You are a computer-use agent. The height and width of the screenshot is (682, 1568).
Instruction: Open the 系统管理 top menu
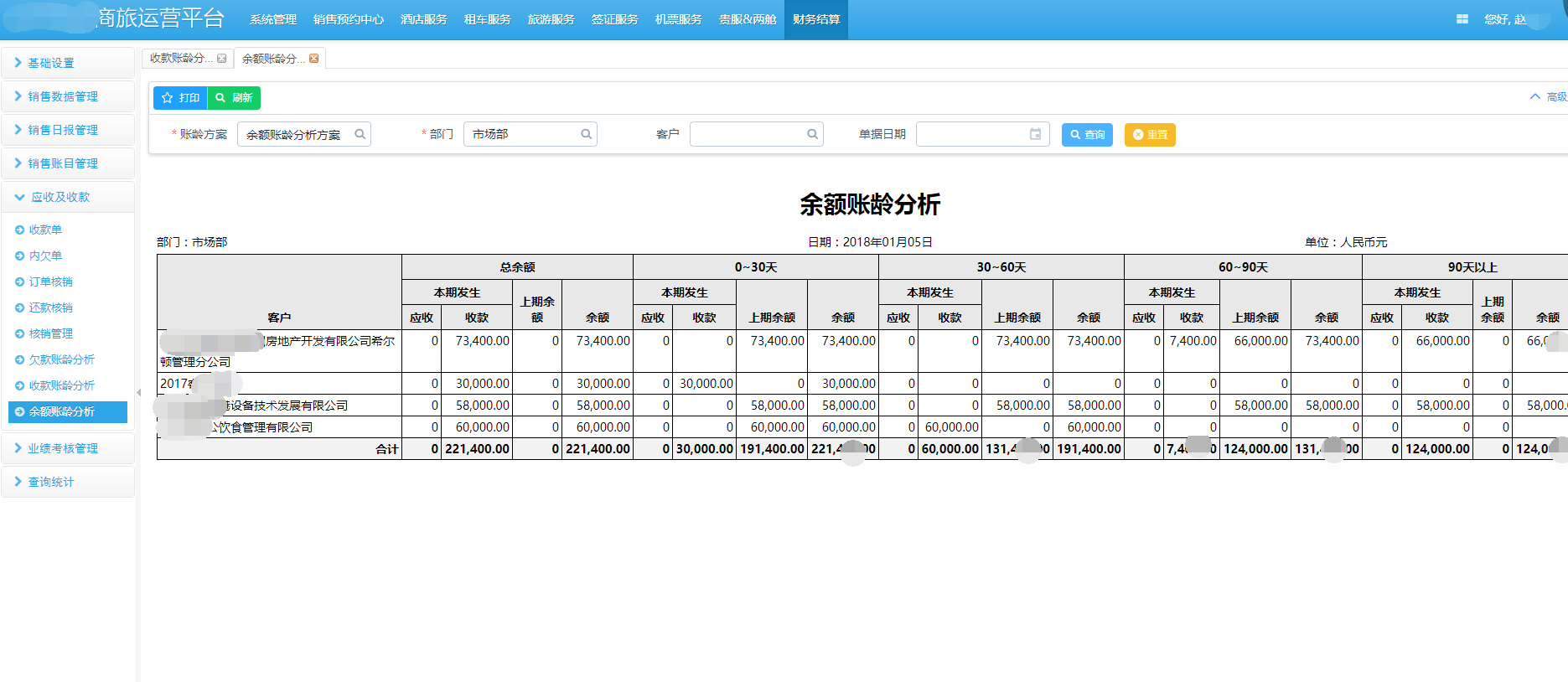click(273, 19)
